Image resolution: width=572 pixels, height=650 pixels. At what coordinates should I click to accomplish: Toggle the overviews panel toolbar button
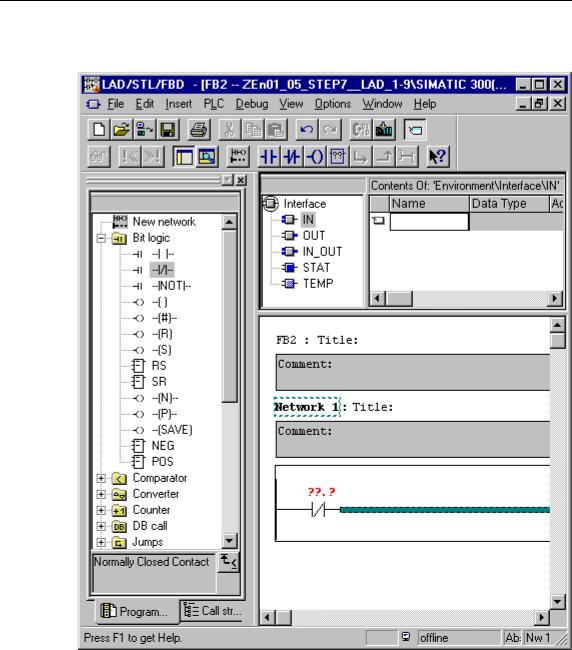click(184, 157)
